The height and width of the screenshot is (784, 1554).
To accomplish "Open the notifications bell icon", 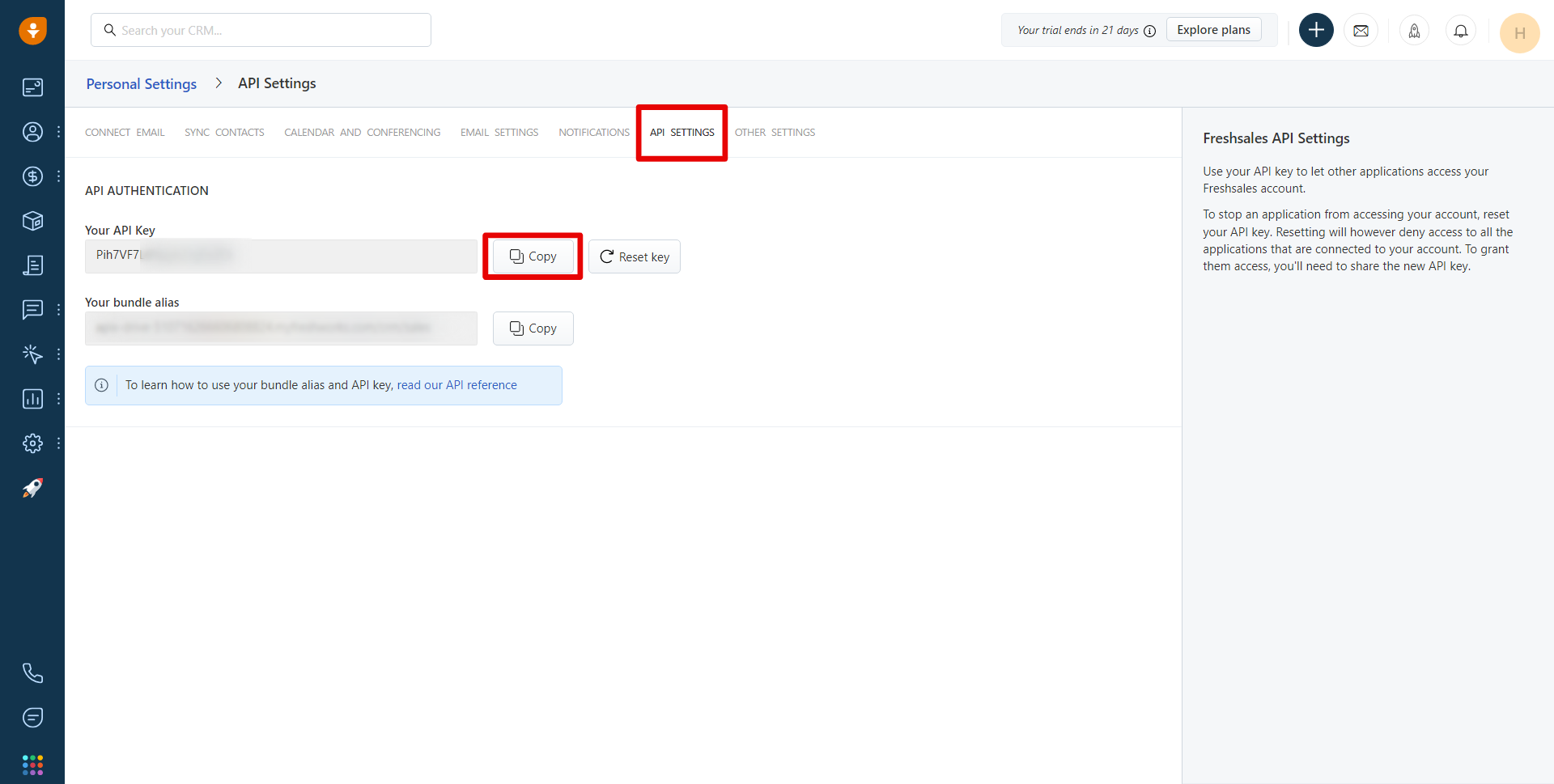I will [1461, 31].
